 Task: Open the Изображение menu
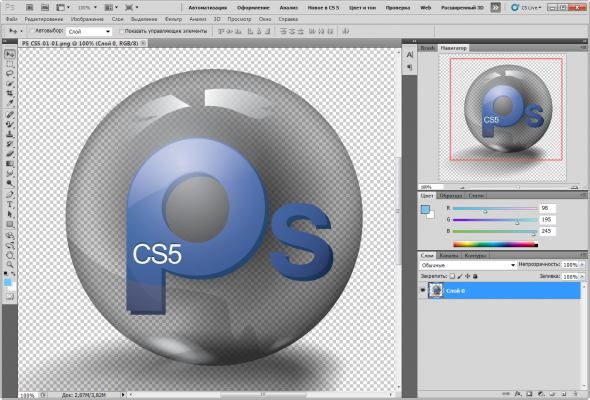point(87,19)
